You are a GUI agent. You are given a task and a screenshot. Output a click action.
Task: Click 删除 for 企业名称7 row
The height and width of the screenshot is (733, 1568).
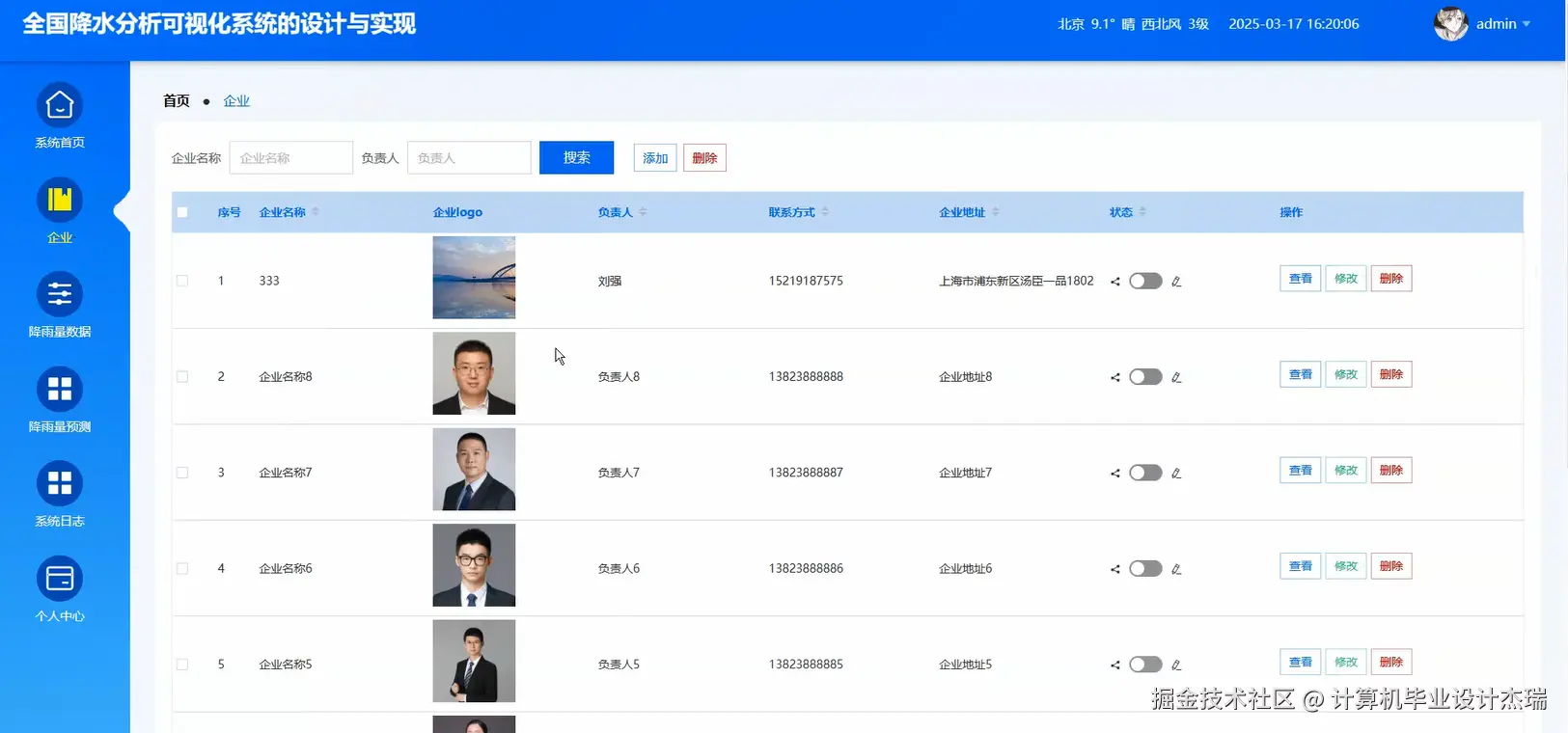(x=1390, y=471)
